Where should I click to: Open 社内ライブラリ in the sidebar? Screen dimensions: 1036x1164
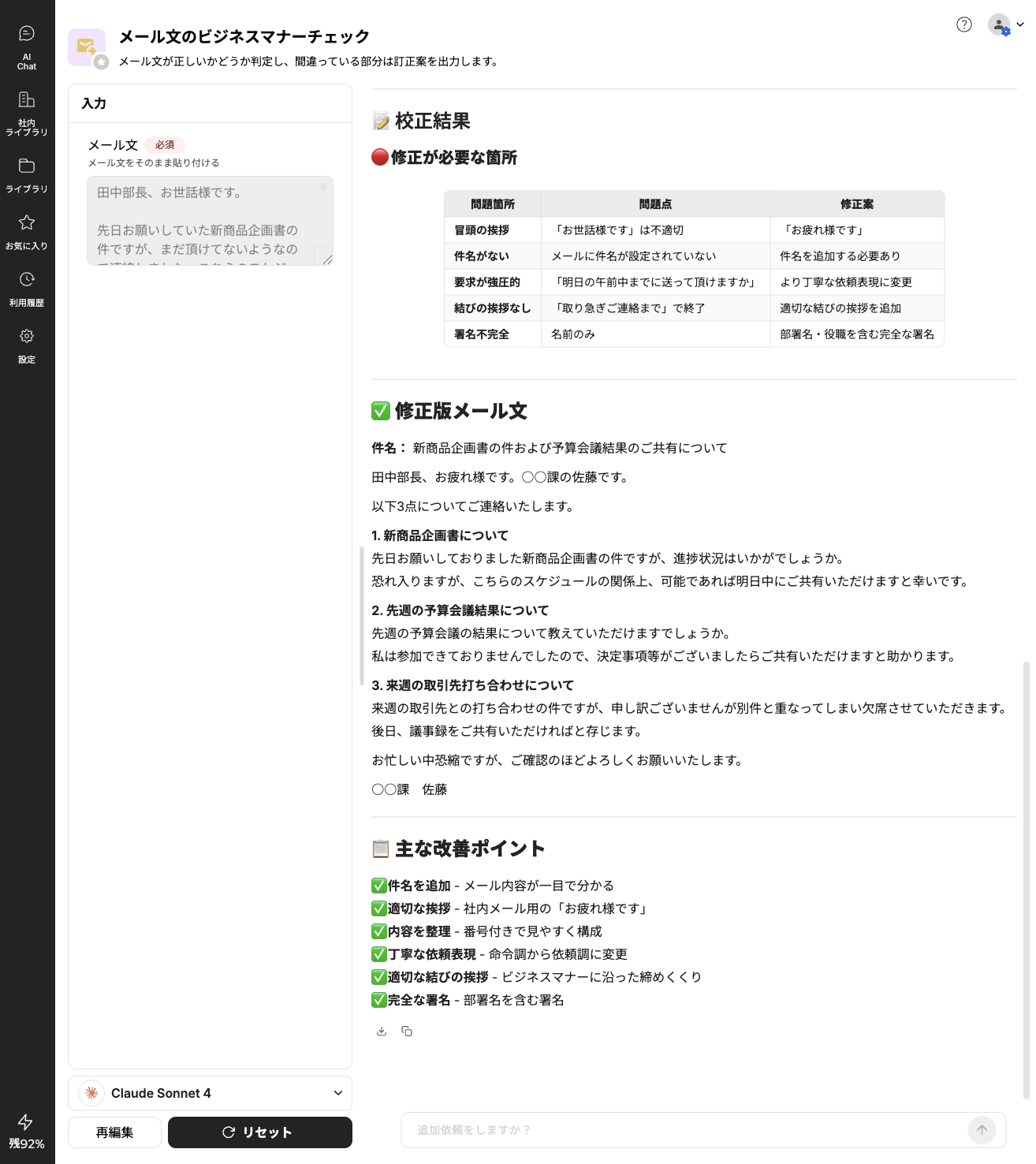pos(27,114)
